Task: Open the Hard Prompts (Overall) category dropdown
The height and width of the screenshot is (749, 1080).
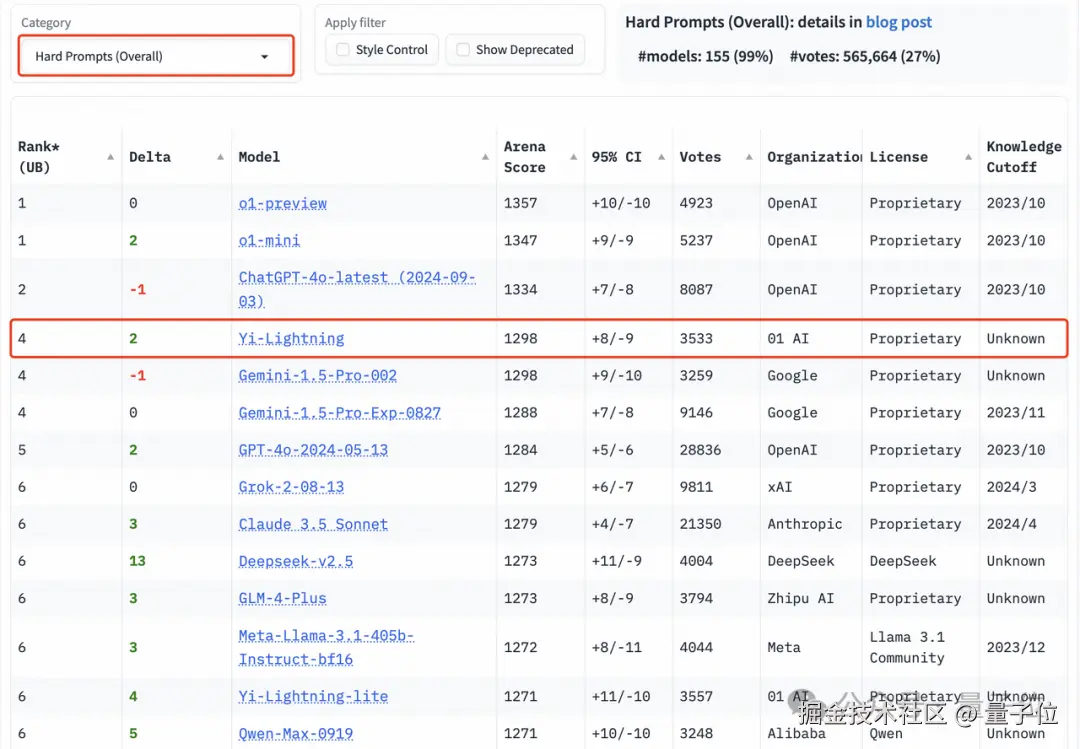Action: (x=156, y=56)
